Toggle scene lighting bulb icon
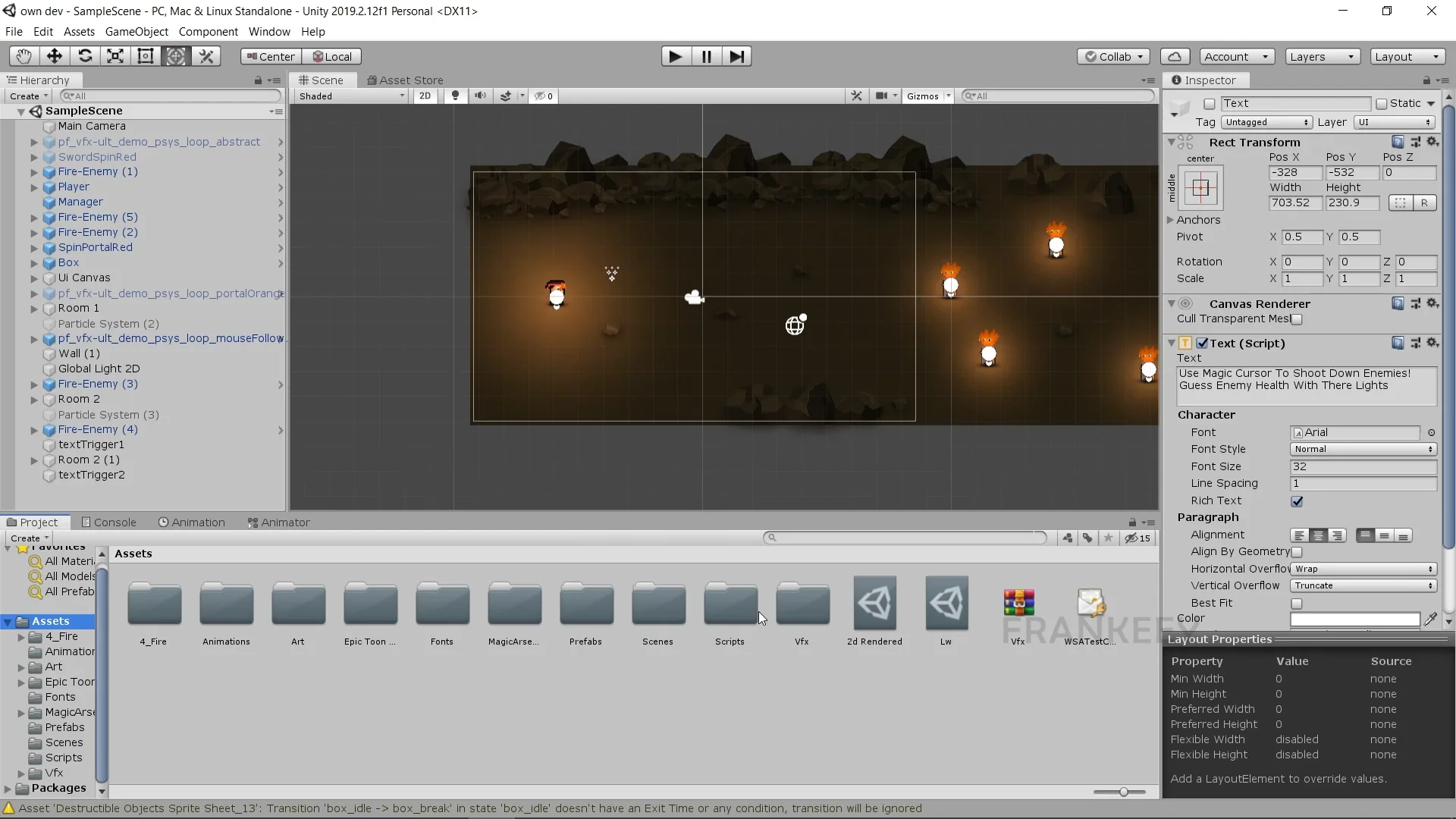1456x819 pixels. point(455,96)
